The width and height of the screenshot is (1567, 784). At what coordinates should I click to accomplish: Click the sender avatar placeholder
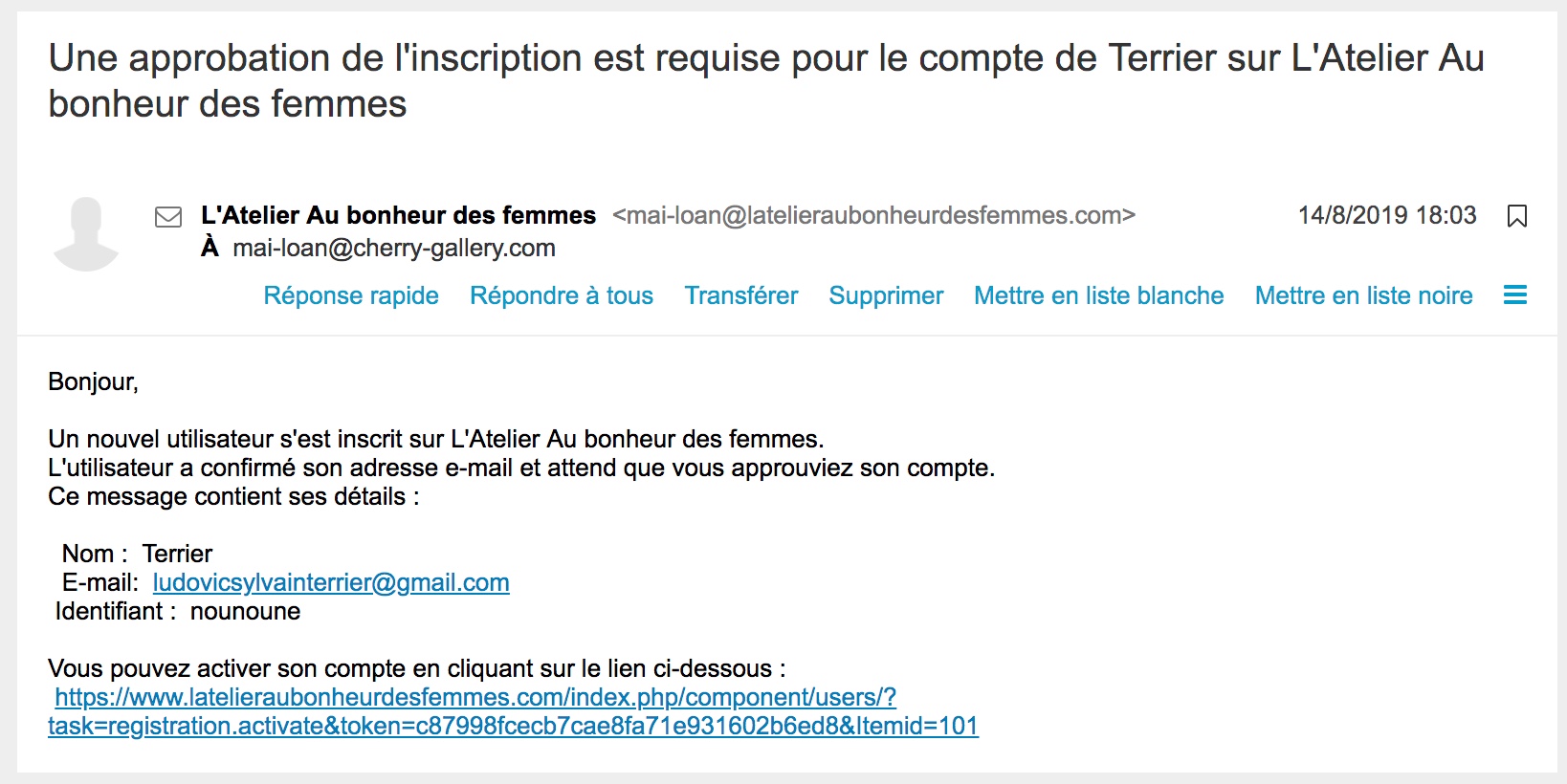[86, 234]
